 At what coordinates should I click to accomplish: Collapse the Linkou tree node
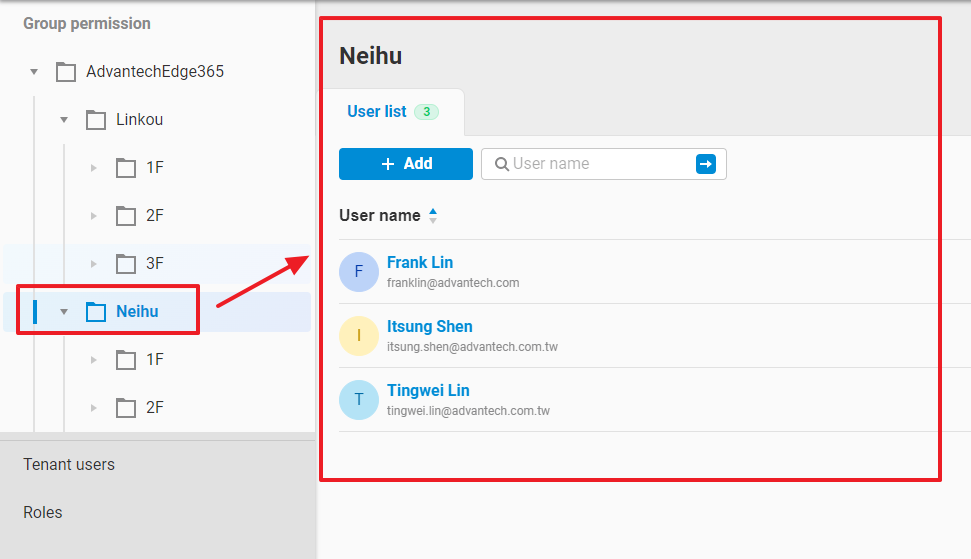pos(64,120)
